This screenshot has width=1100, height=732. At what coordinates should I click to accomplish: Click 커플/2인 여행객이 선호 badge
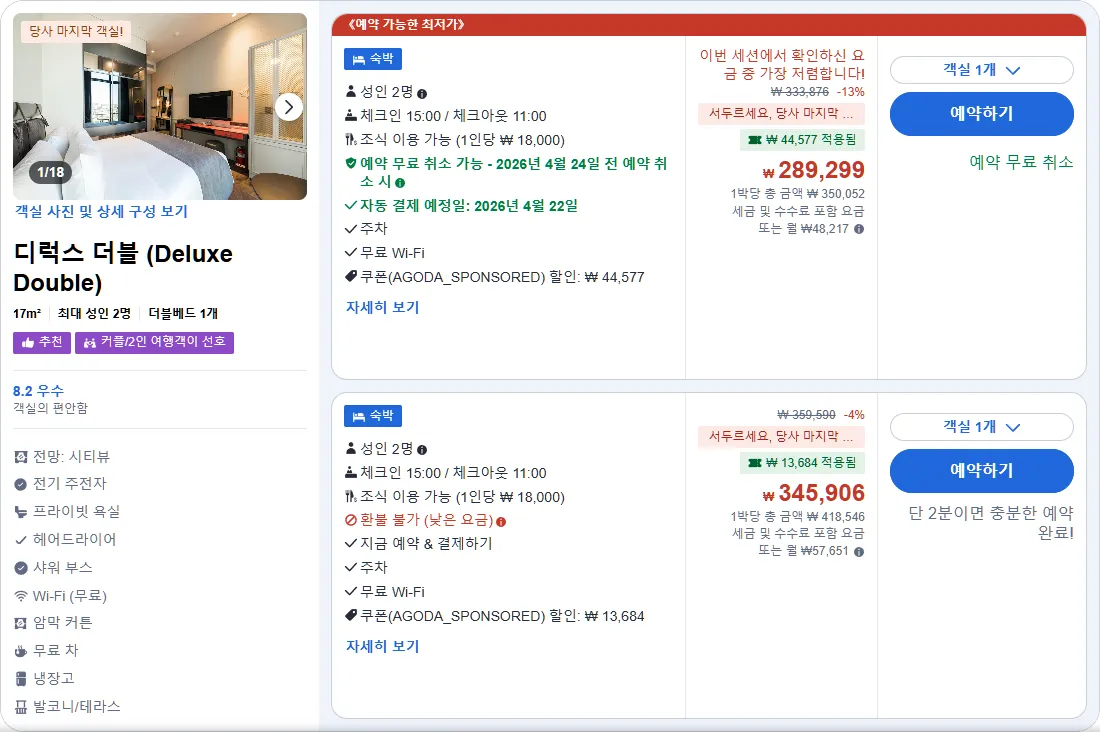154,342
